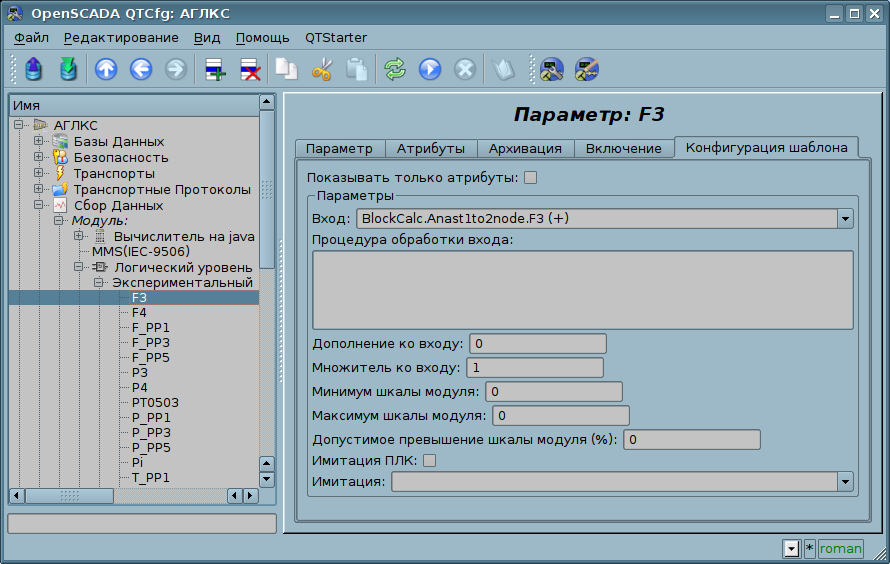Viewport: 890px width, 564px height.
Task: Click the Транспортные Протоколы folder icon
Action: pyautogui.click(x=60, y=189)
